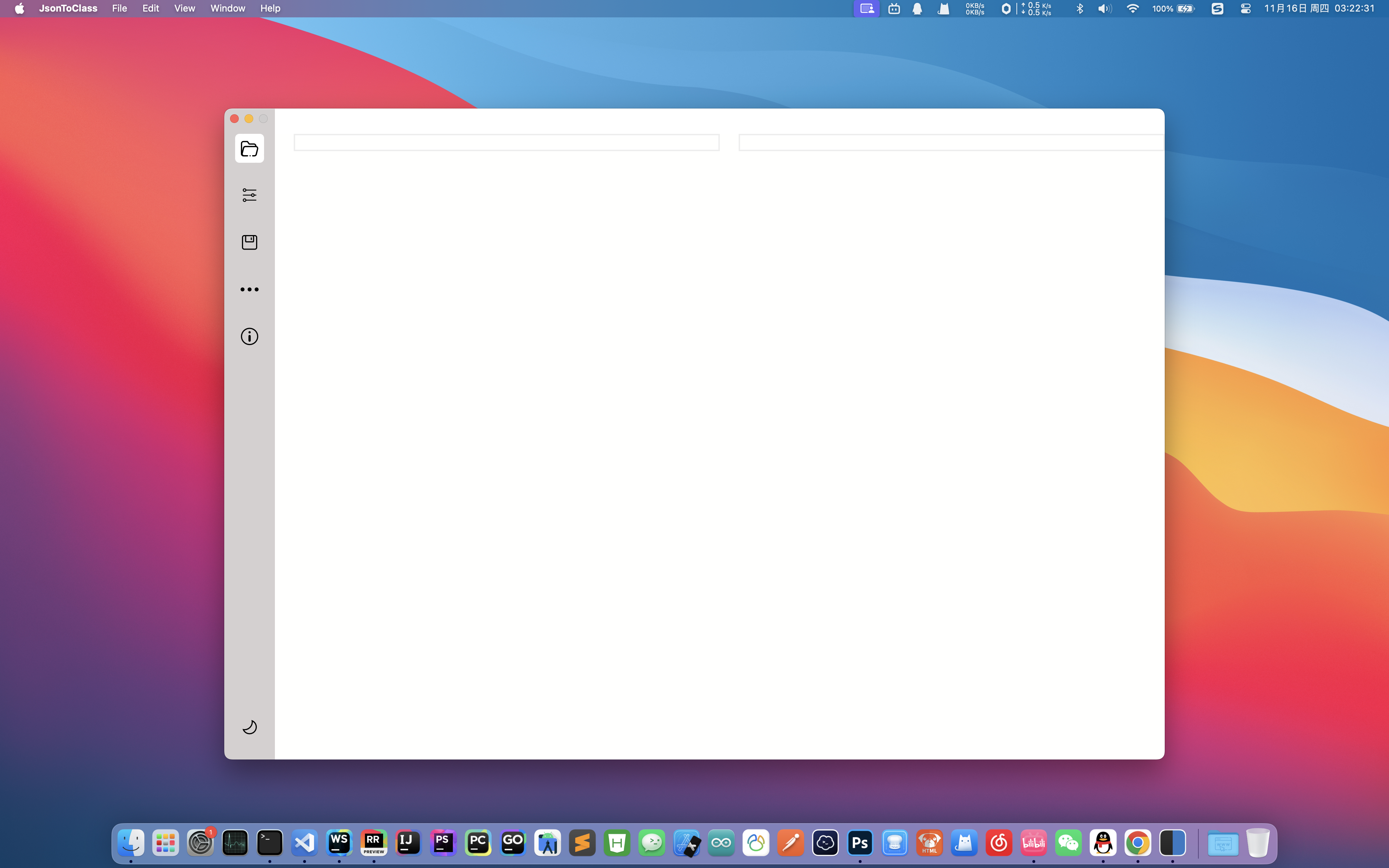Launch Visual Studio Code from the Dock
The image size is (1389, 868).
point(305,843)
